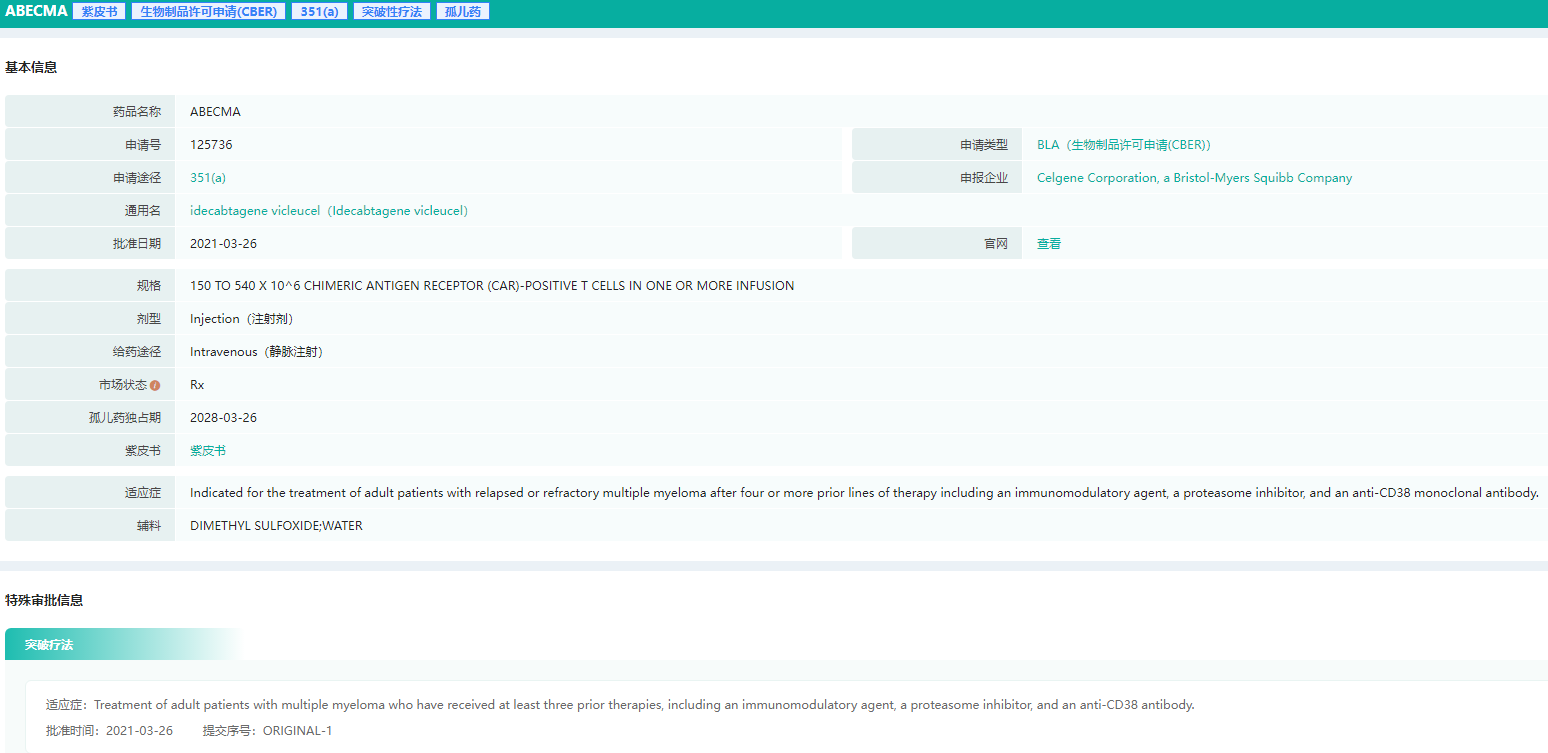
Task: Click the 规格 value about CAR-positive T cells
Action: point(492,286)
